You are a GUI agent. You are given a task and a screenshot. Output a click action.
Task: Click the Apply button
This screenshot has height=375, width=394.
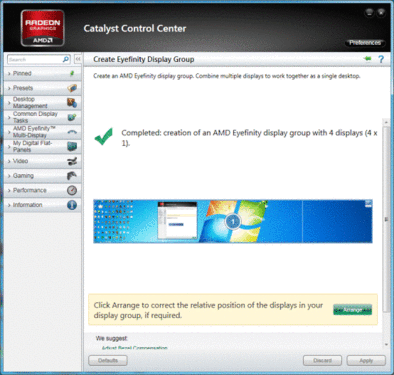tap(366, 360)
